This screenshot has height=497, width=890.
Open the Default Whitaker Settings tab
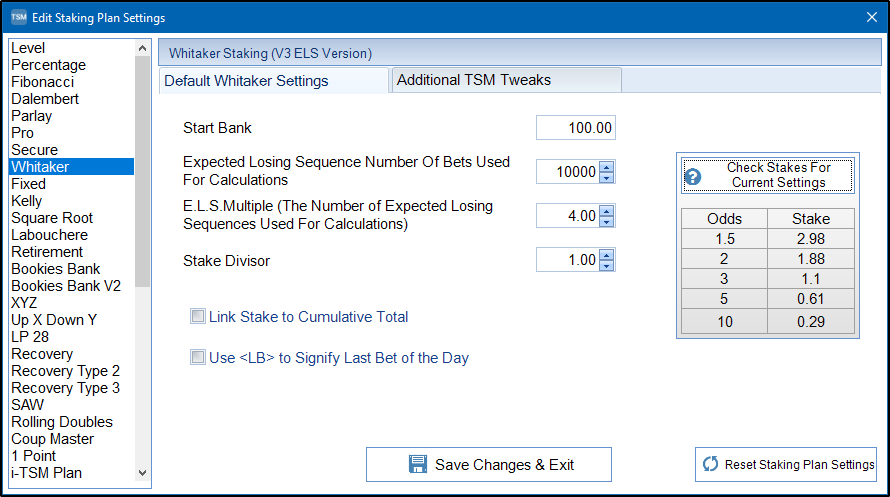pyautogui.click(x=246, y=81)
